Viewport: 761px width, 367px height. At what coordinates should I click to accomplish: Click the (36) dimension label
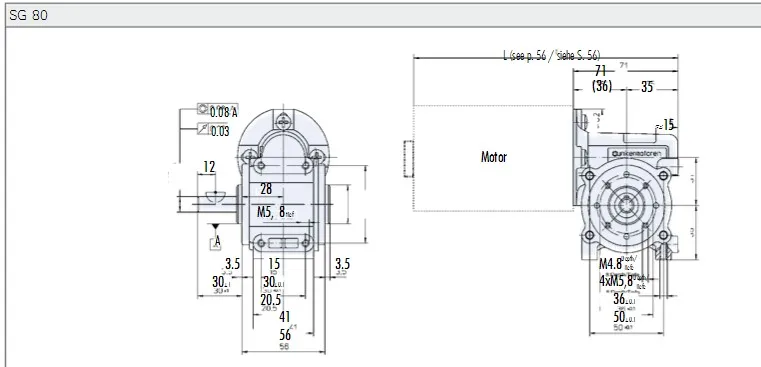602,86
